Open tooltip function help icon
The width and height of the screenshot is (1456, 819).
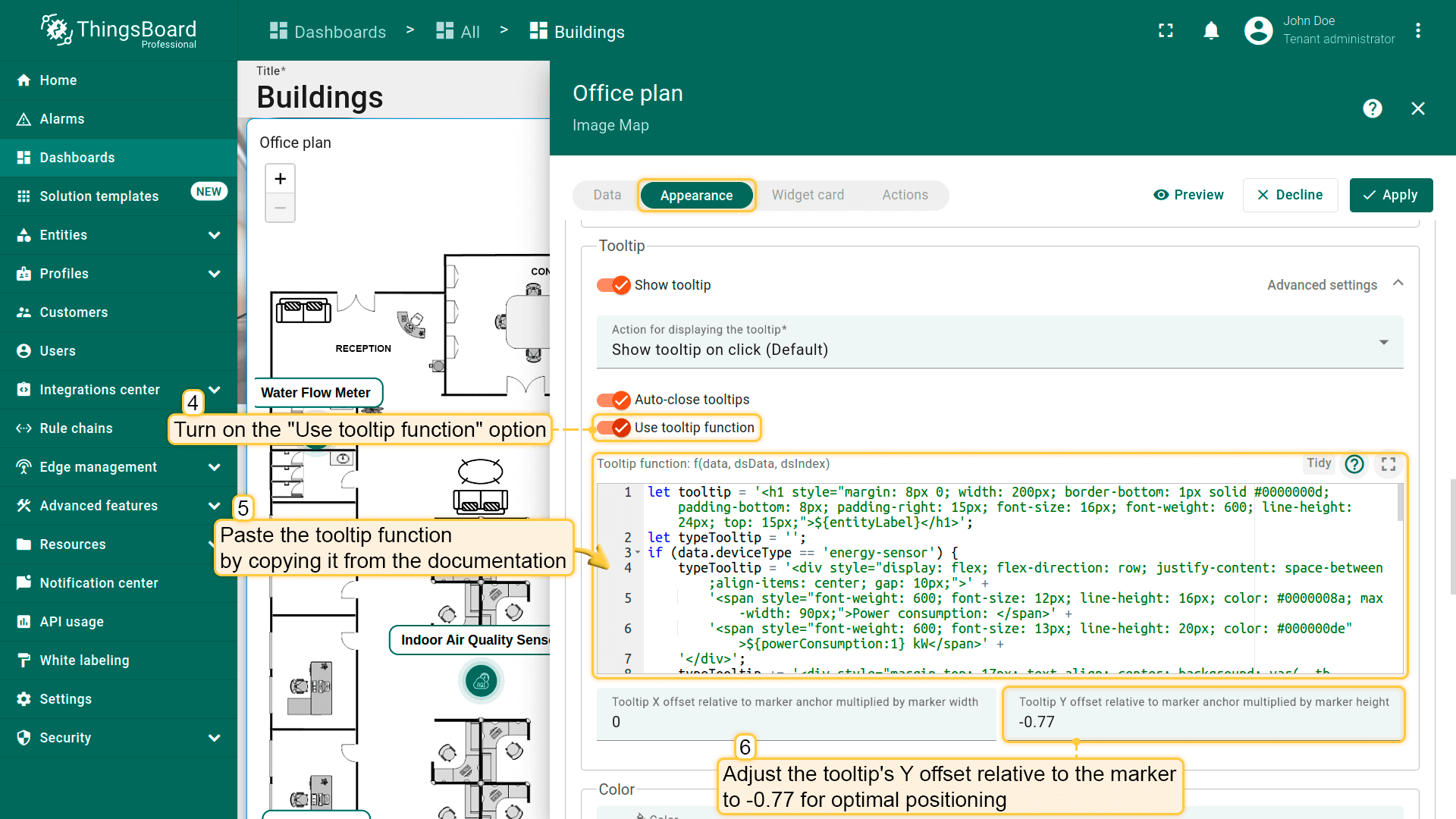pos(1354,464)
